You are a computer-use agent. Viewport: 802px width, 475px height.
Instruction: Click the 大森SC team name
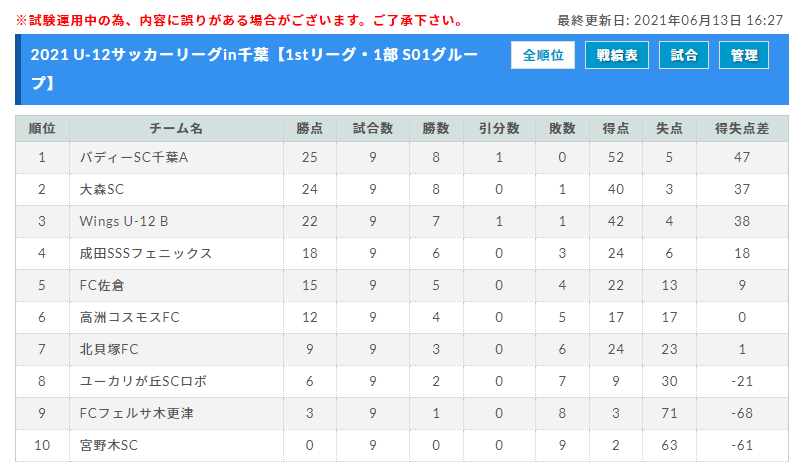coord(102,190)
